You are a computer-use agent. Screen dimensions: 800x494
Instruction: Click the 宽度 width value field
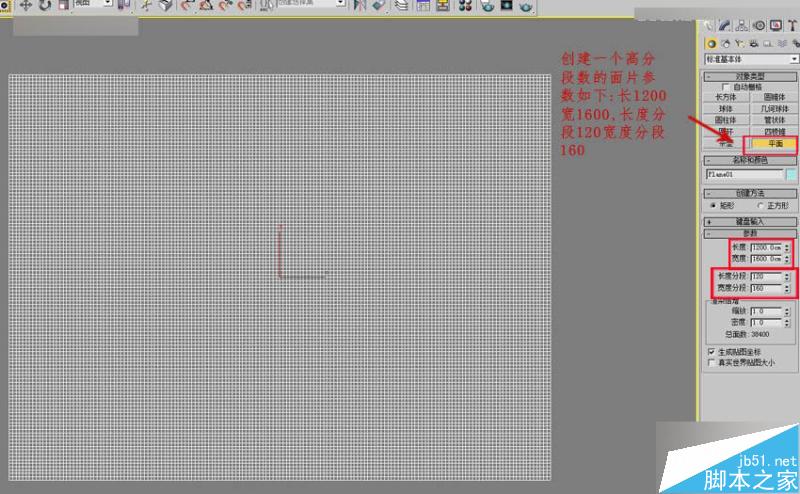[x=767, y=259]
